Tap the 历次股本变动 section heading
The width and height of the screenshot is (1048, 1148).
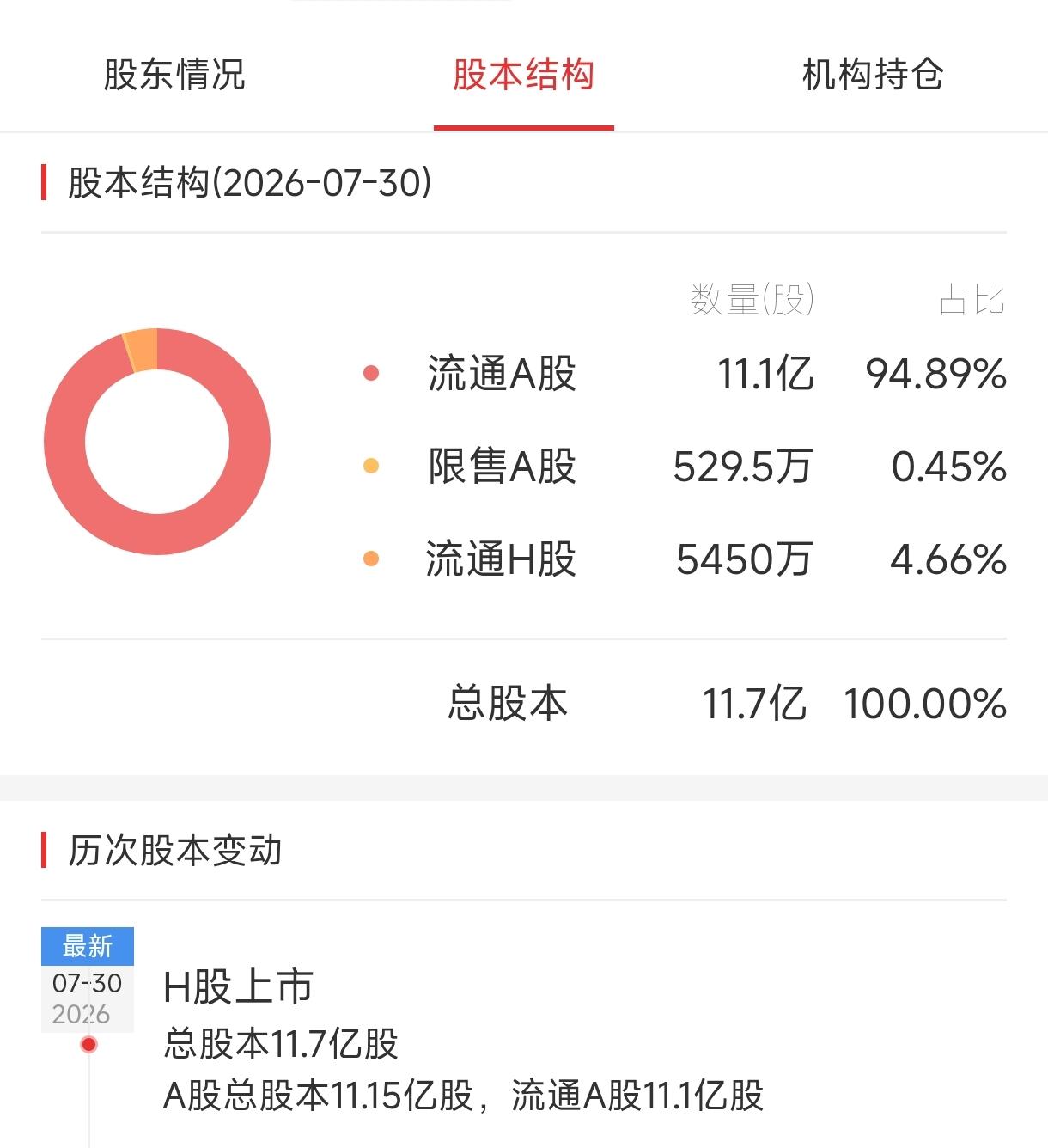pyautogui.click(x=174, y=850)
